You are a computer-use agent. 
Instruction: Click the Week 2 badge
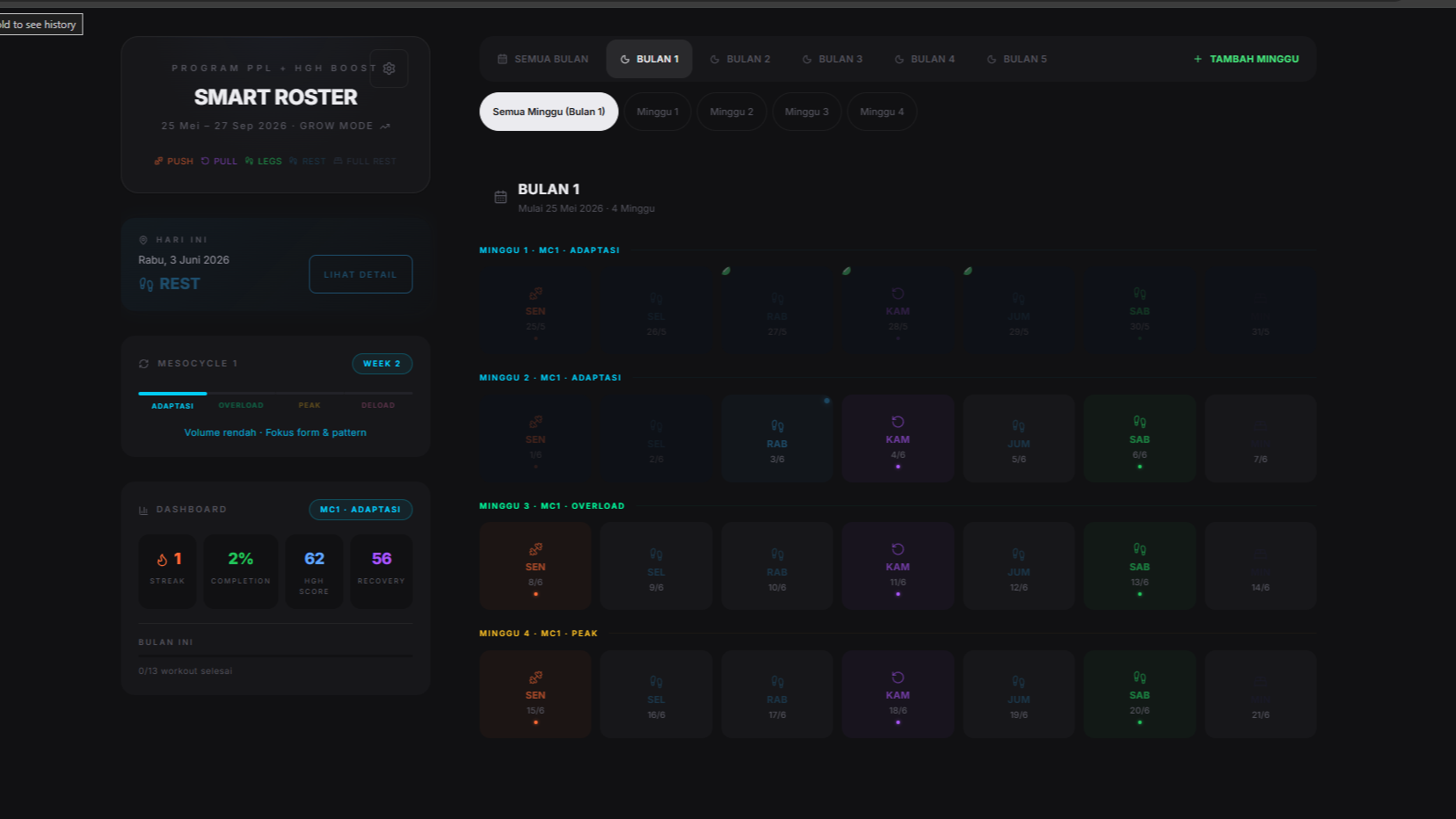pyautogui.click(x=382, y=364)
